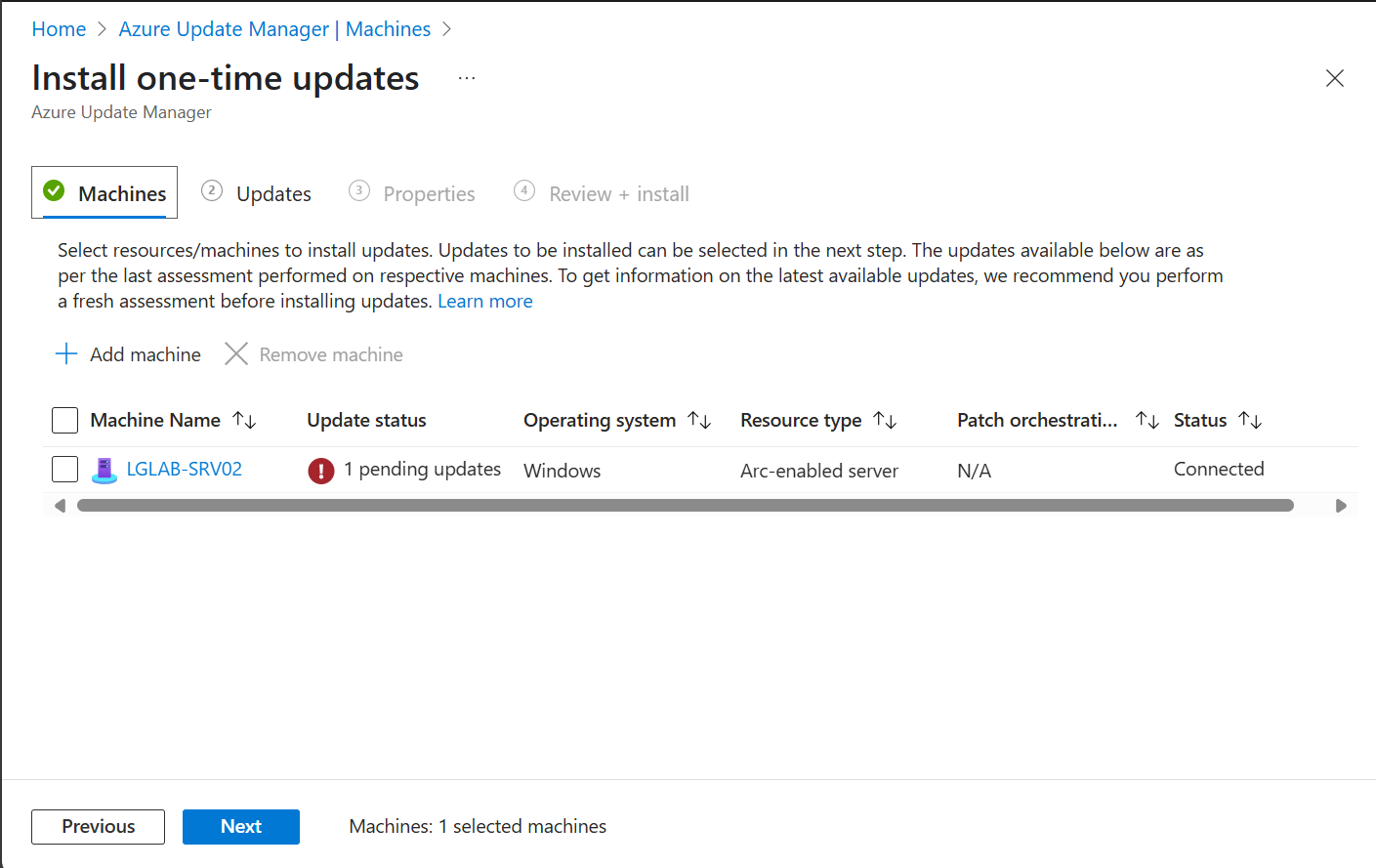Click the green checkmark on Machines tab
Image resolution: width=1376 pixels, height=868 pixels.
[x=54, y=190]
